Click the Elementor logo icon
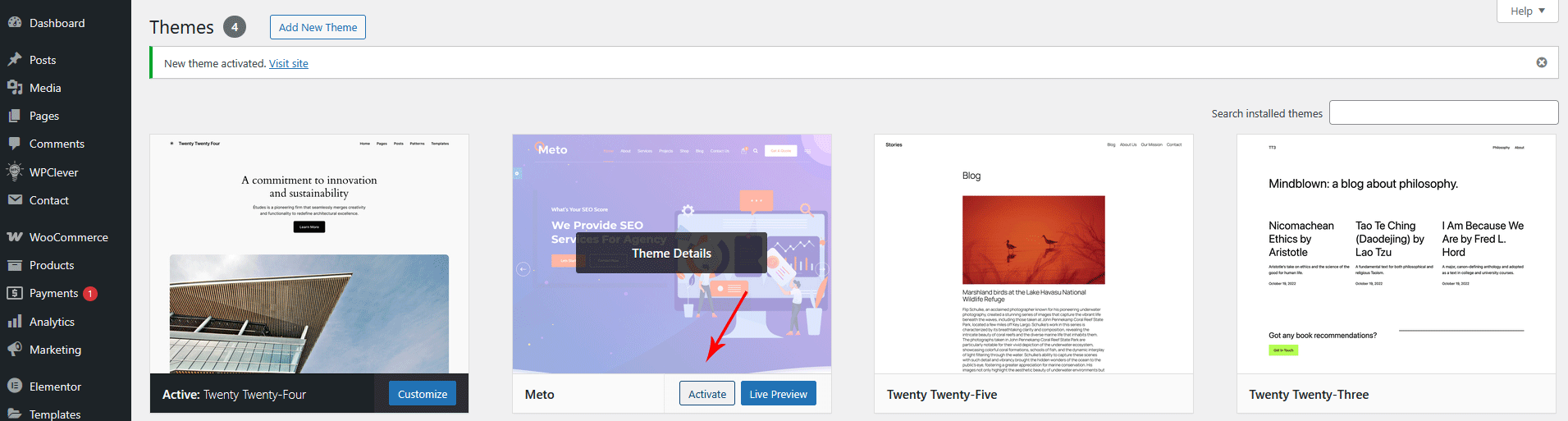 (x=15, y=387)
